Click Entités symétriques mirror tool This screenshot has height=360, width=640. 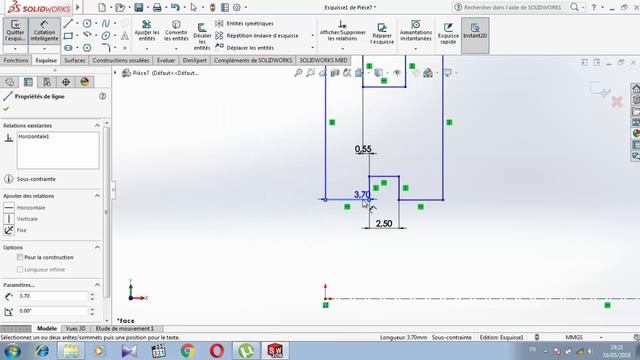point(245,24)
